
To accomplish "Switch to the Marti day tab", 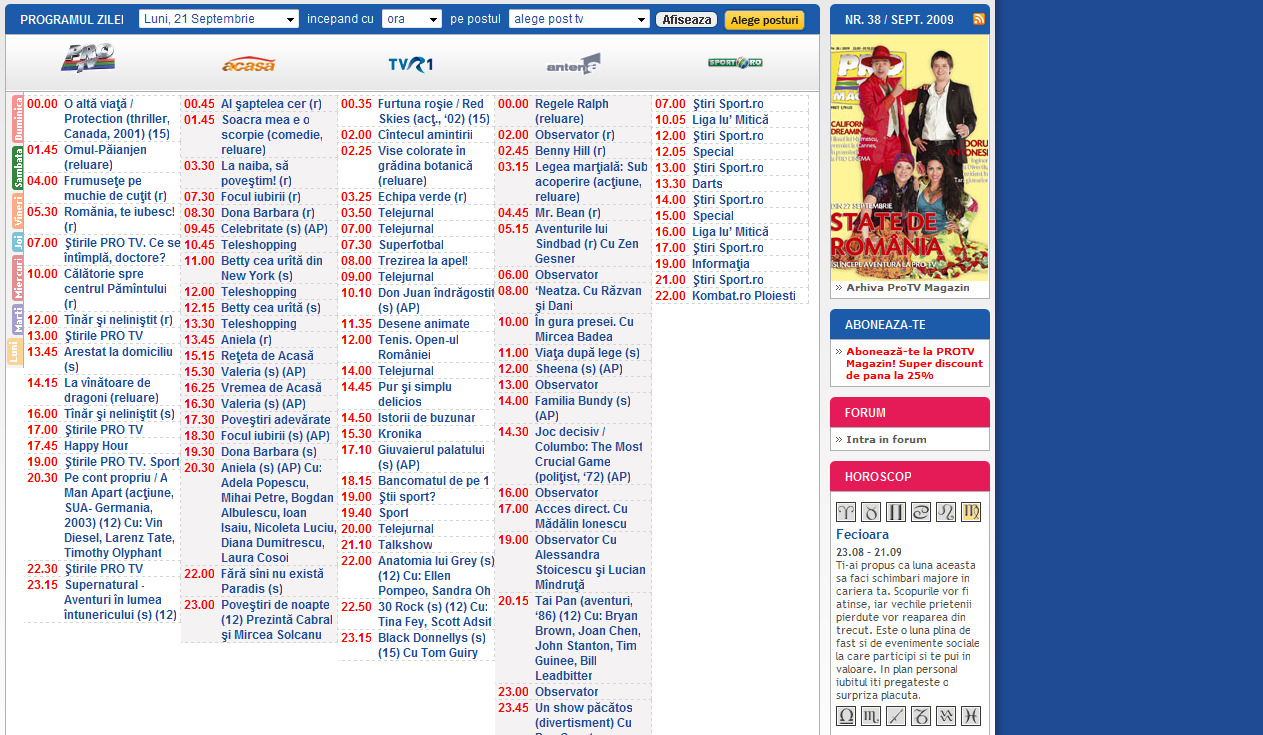I will (x=17, y=320).
